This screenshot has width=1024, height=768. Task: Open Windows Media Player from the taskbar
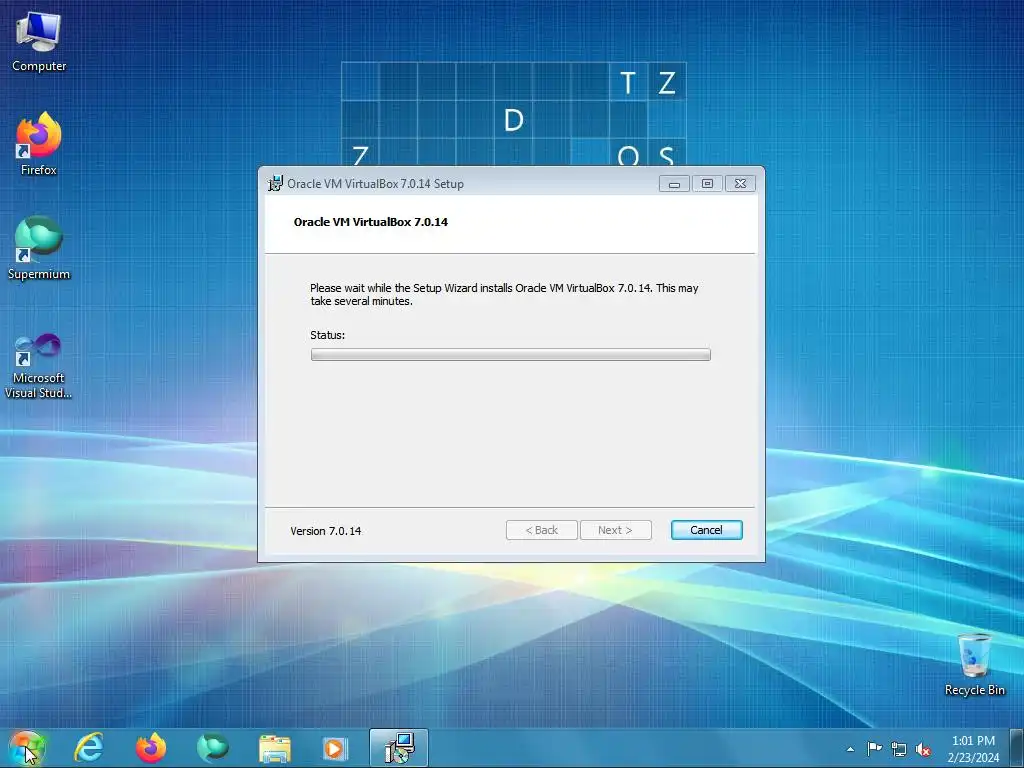click(x=336, y=748)
